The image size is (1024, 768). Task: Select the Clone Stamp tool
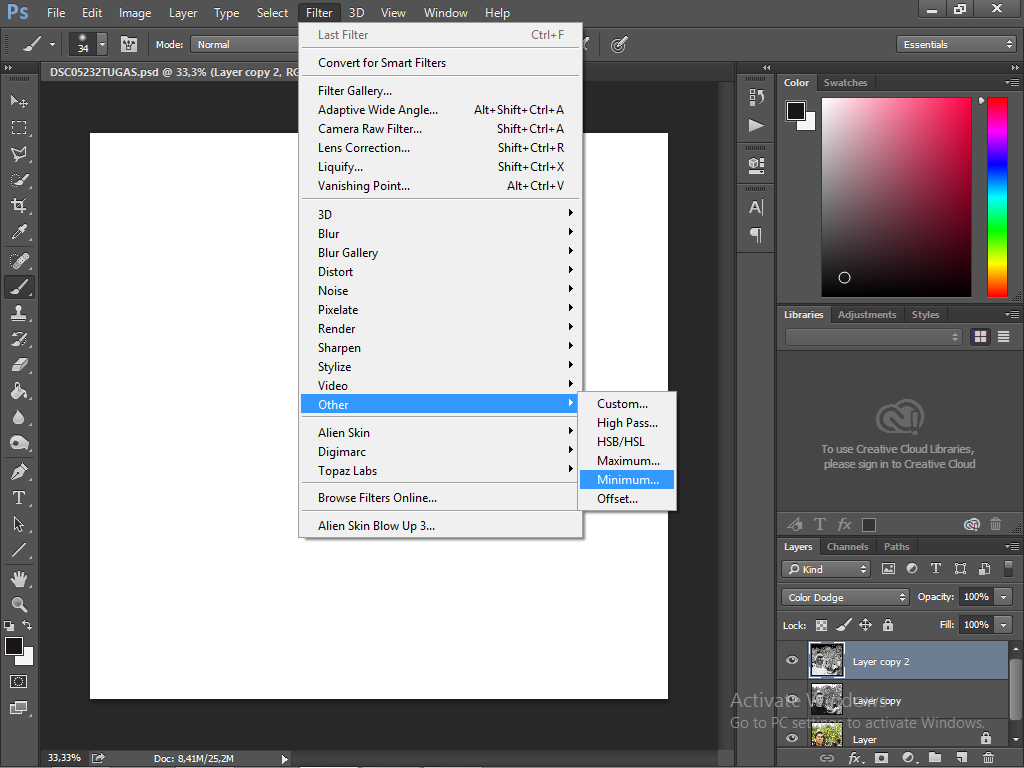tap(19, 313)
